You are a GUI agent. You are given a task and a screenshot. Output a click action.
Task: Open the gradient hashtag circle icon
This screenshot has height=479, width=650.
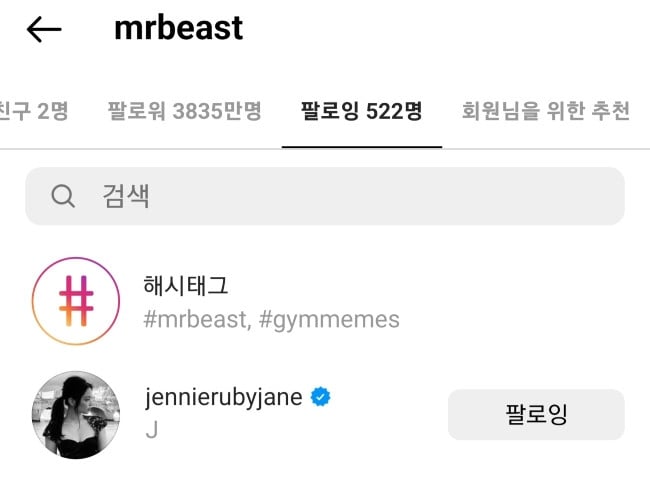pos(76,301)
